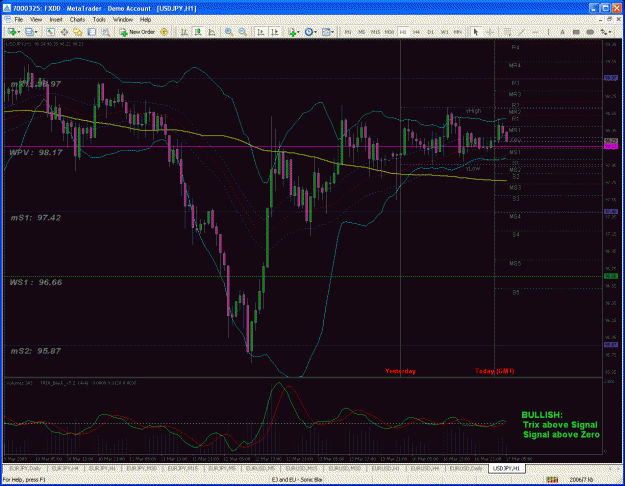625x486 pixels.
Task: Click the red 'Yesterday' label
Action: click(400, 371)
